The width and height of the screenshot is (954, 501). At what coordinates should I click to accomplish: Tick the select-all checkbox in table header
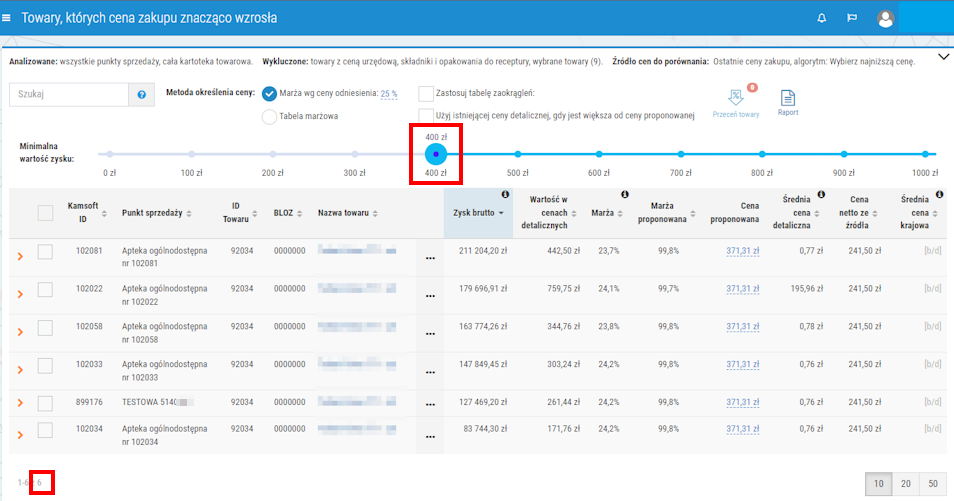[x=45, y=212]
